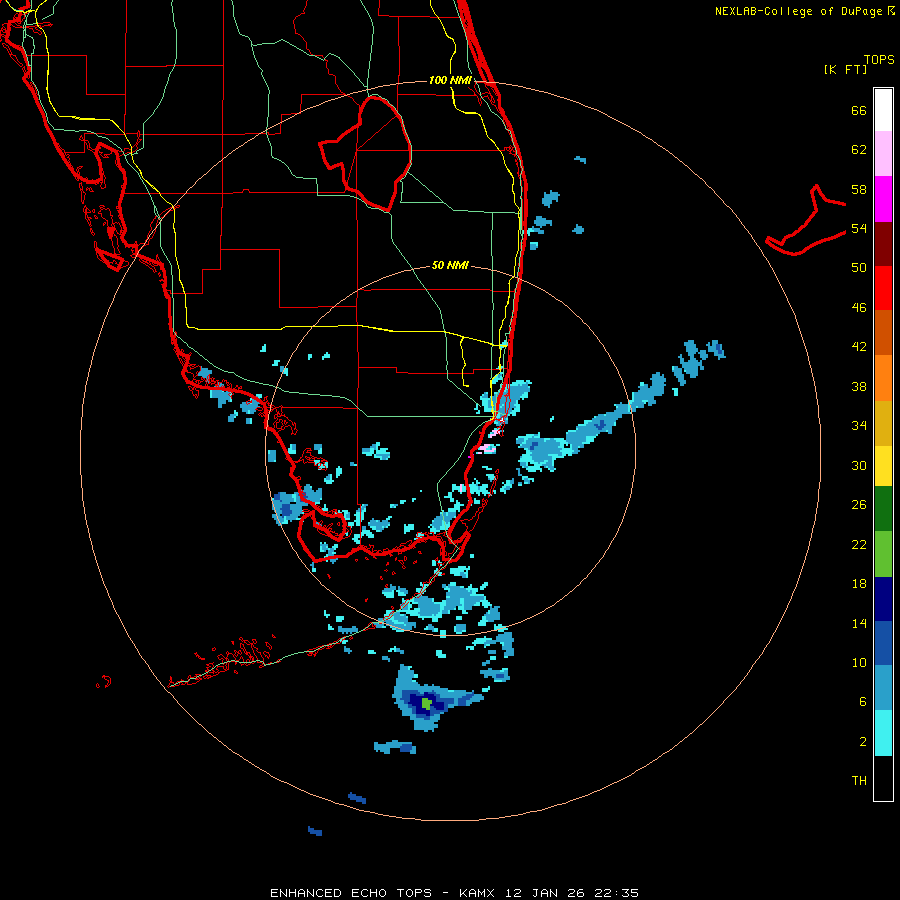Click the magenta color scale swatch
The width and height of the screenshot is (900, 900).
tap(883, 199)
